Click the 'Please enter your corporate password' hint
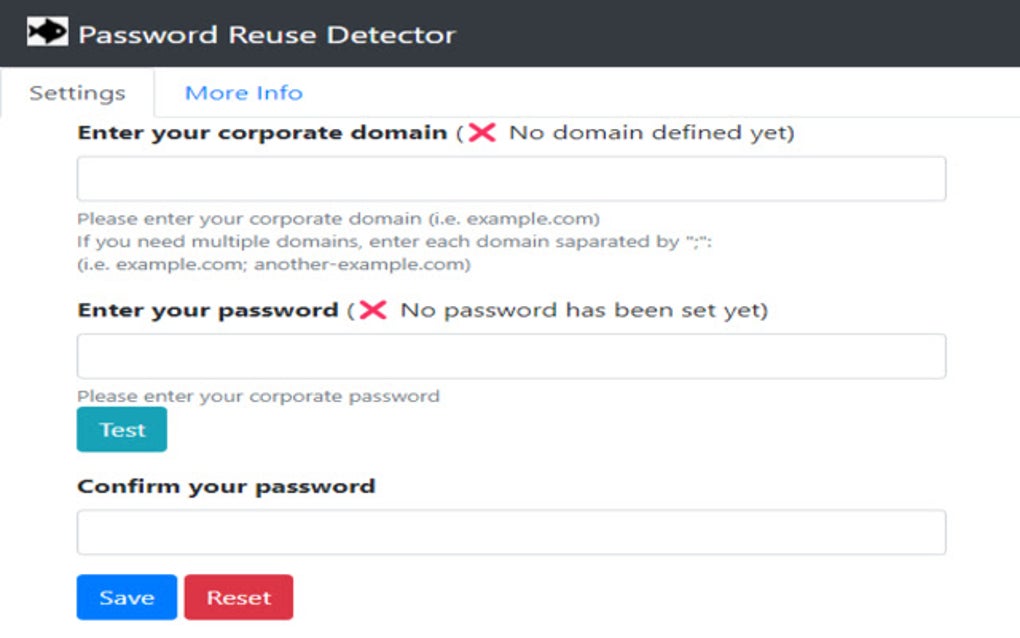 258,396
